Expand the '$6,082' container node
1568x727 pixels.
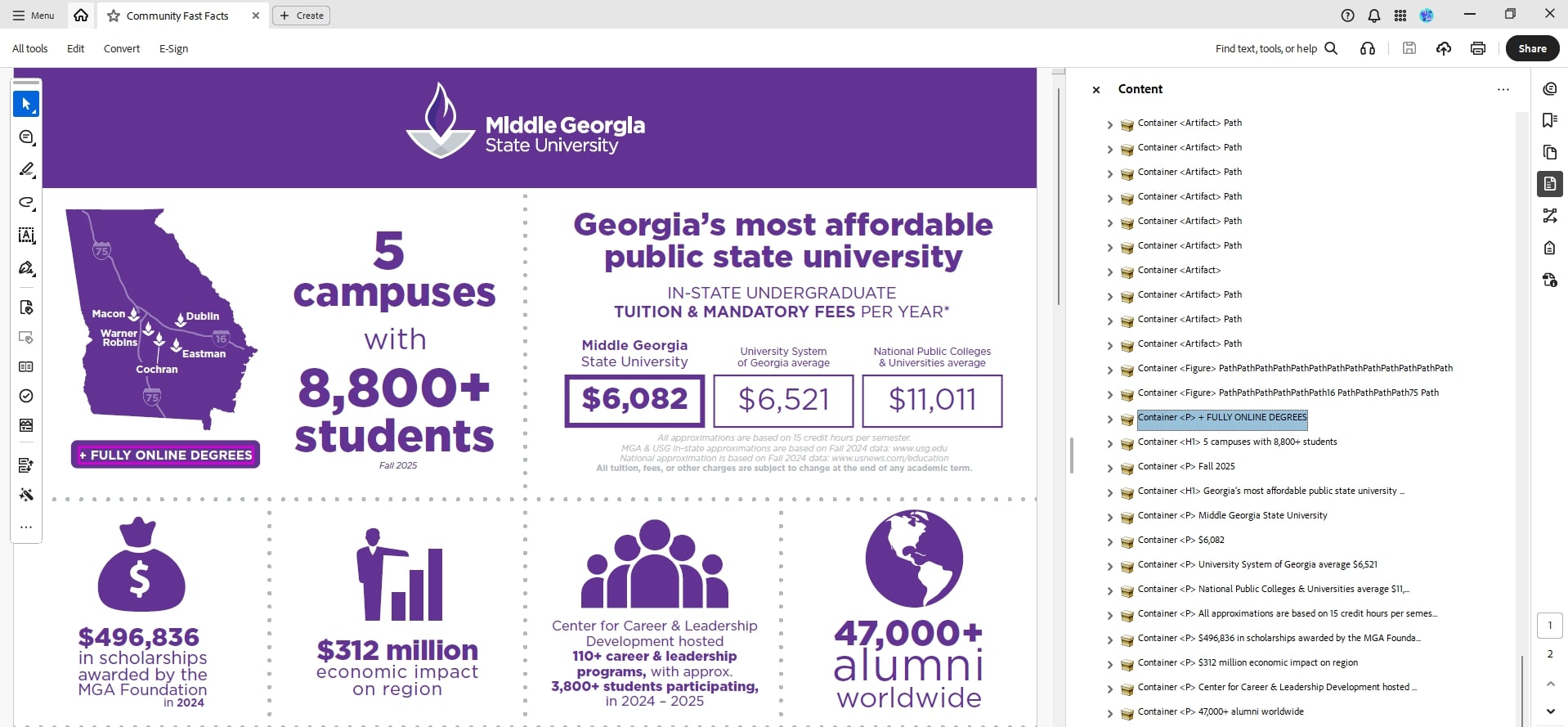point(1109,542)
